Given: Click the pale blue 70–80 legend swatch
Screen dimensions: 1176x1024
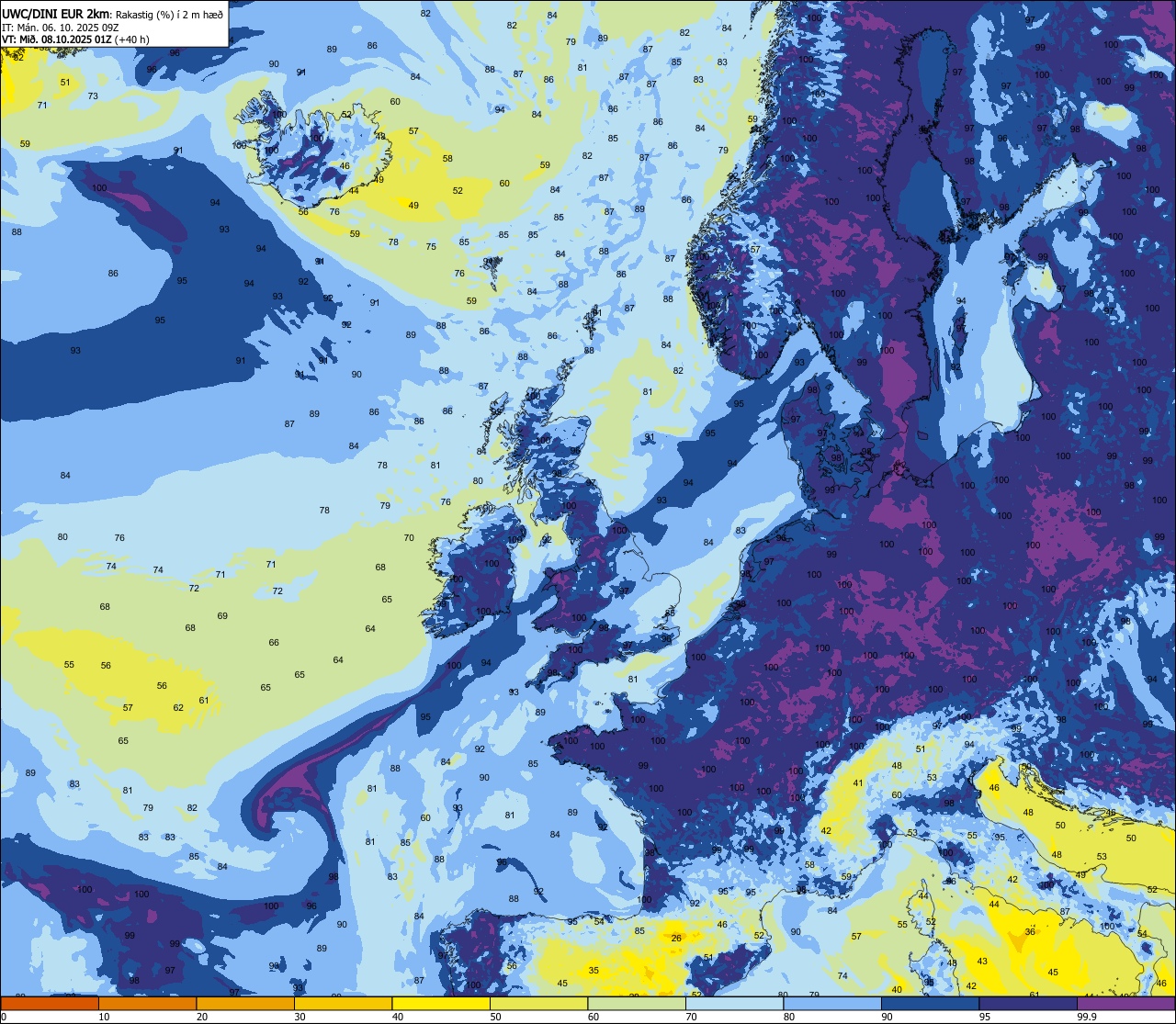Looking at the screenshot, I should click(734, 1003).
